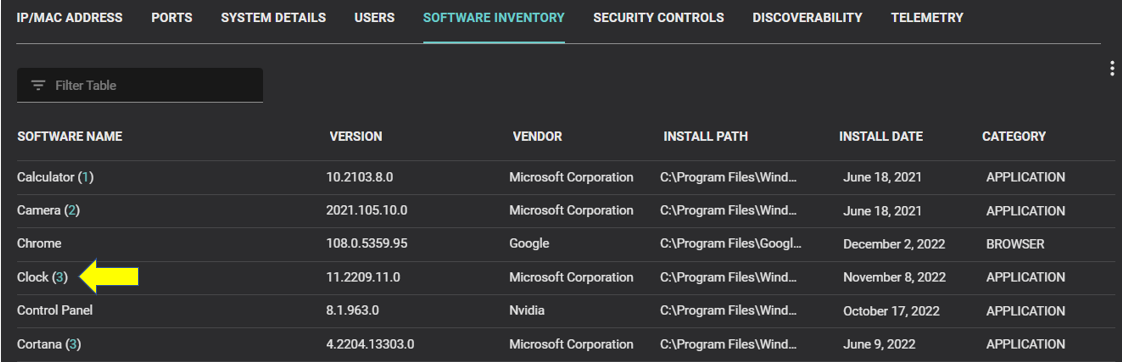
Task: Click version 11.2209.11.0
Action: click(363, 278)
